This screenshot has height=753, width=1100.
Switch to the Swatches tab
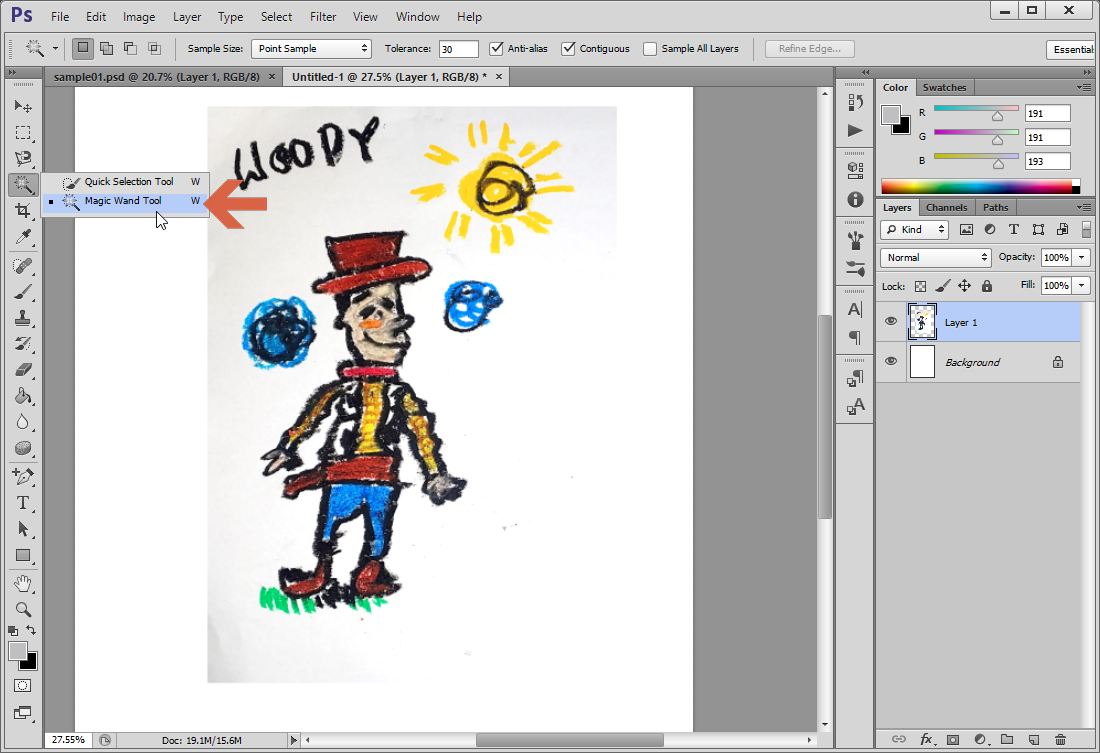(944, 88)
